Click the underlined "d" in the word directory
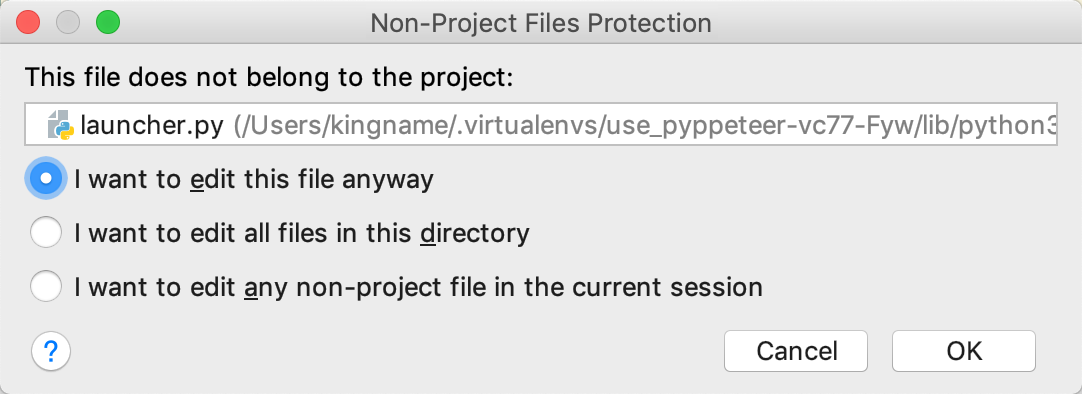Viewport: 1082px width, 394px height. (428, 234)
